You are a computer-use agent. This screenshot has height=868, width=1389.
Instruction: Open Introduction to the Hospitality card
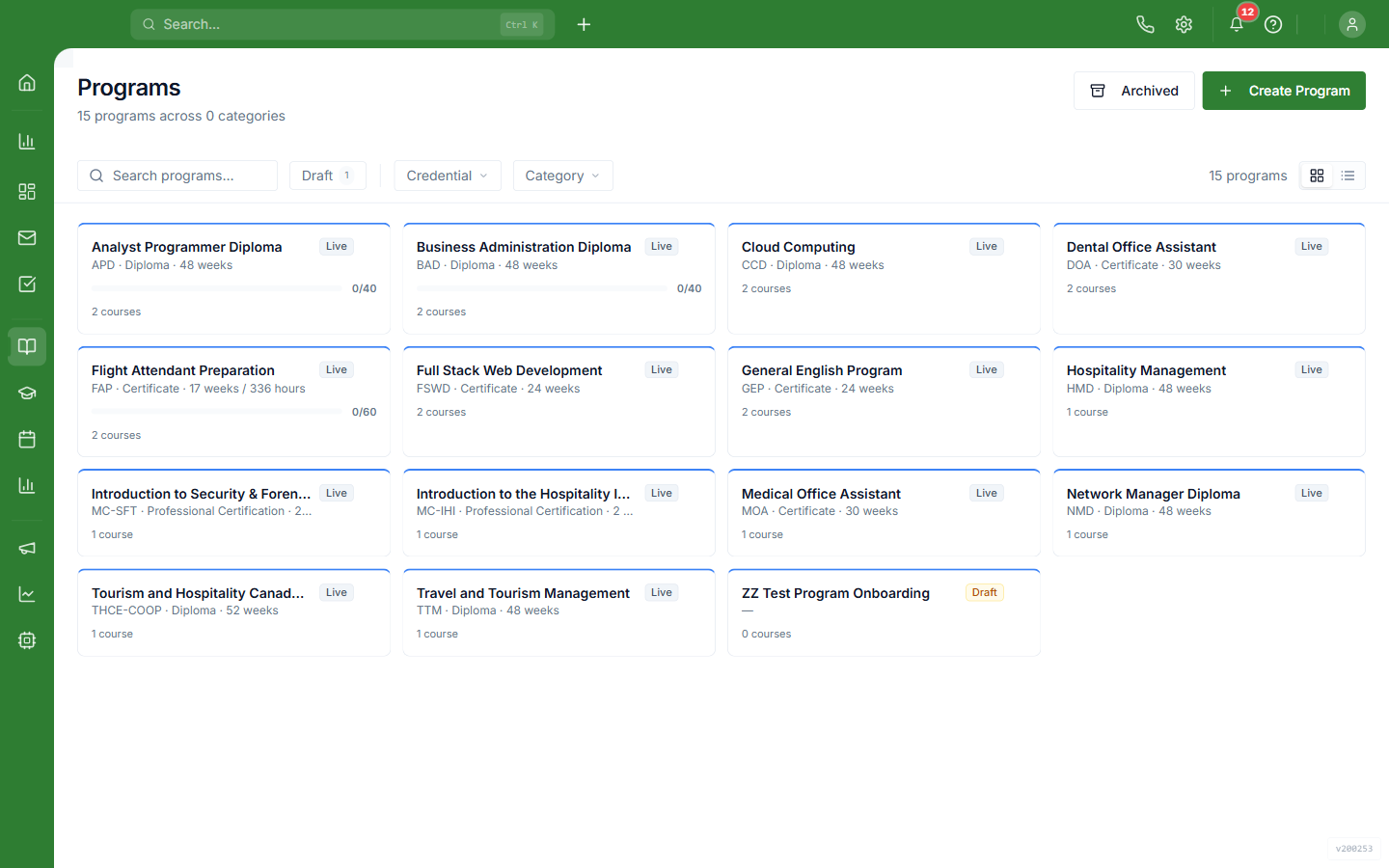558,513
